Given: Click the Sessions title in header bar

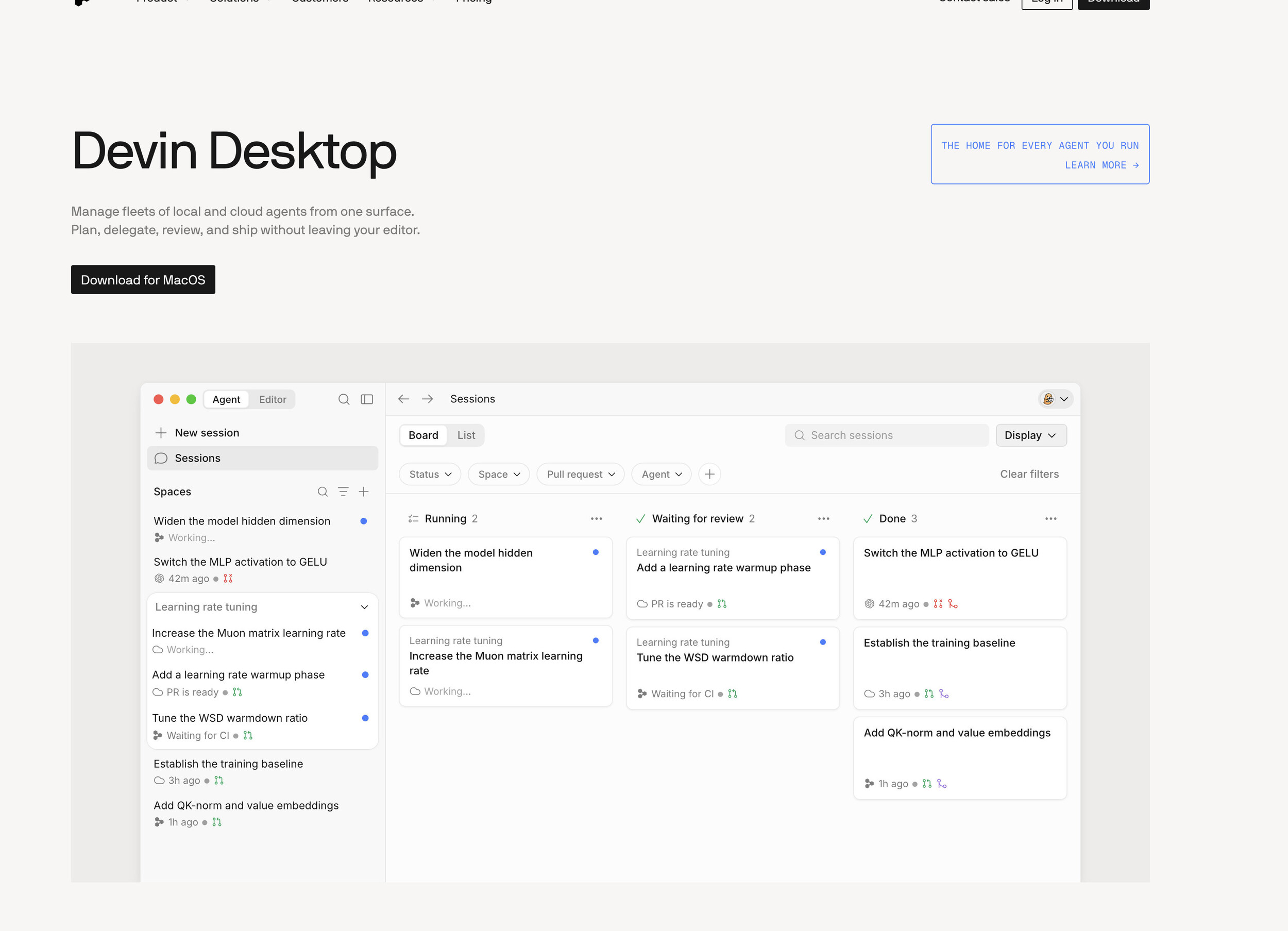Looking at the screenshot, I should click(472, 399).
